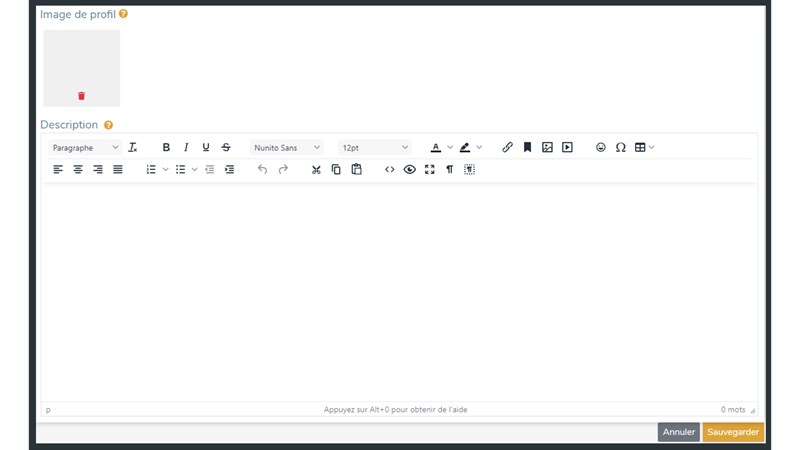Delete the profile image with the red trash icon
The image size is (800, 450).
coord(81,96)
